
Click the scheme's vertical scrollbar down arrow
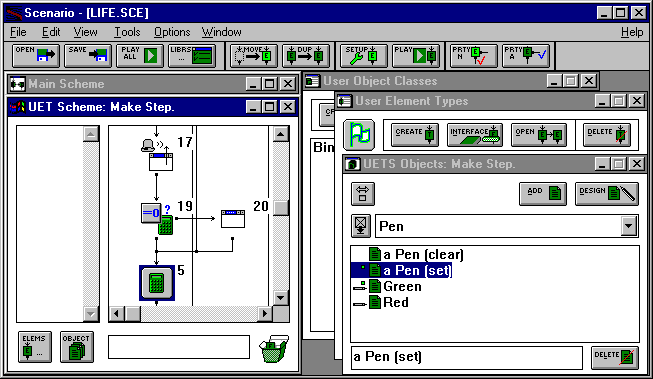pyautogui.click(x=281, y=298)
